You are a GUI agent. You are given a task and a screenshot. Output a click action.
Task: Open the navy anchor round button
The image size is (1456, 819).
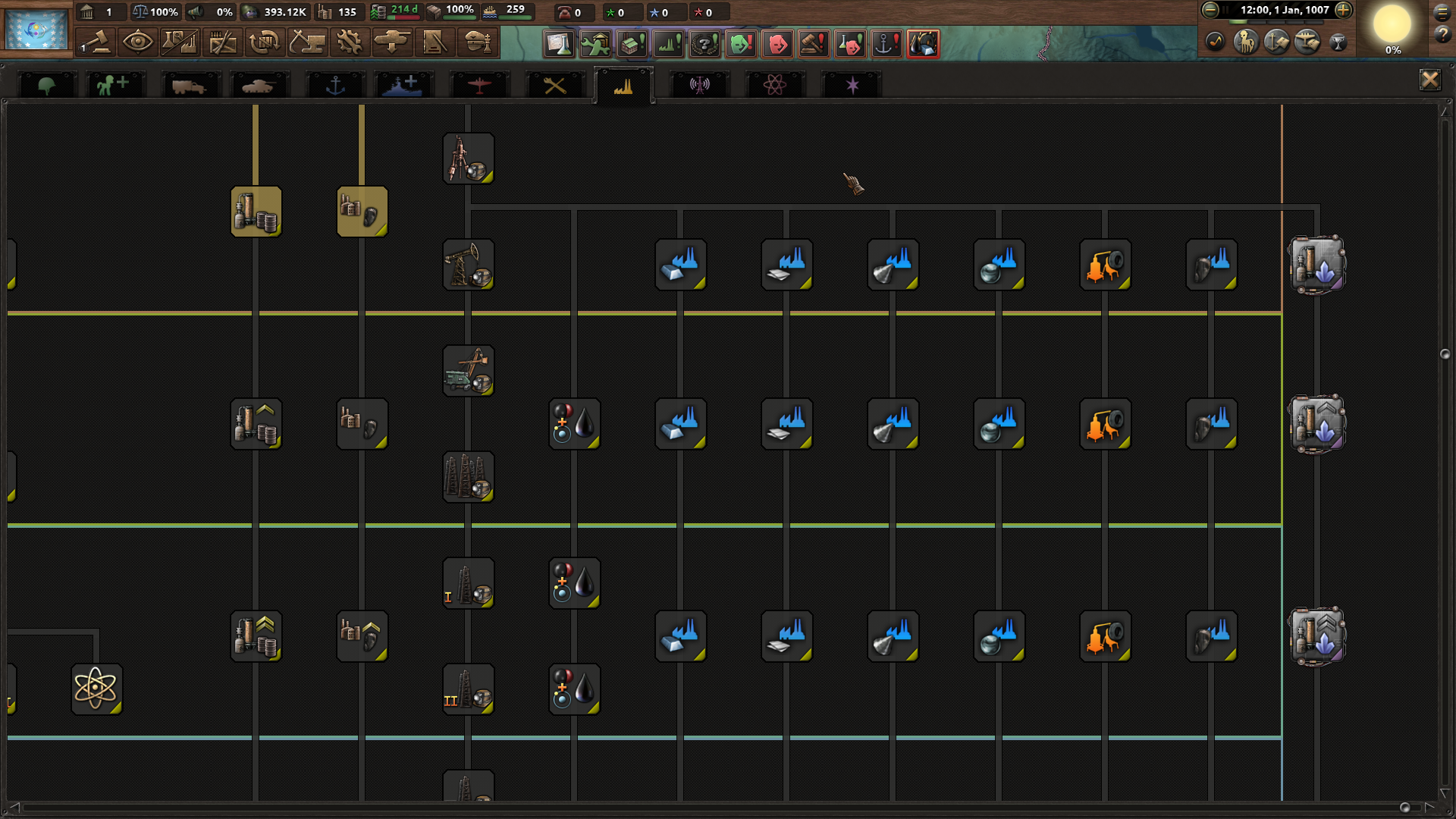[x=1276, y=41]
